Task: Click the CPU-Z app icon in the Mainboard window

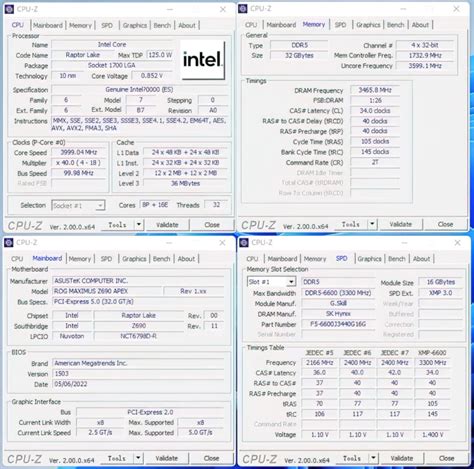Action: (x=9, y=242)
